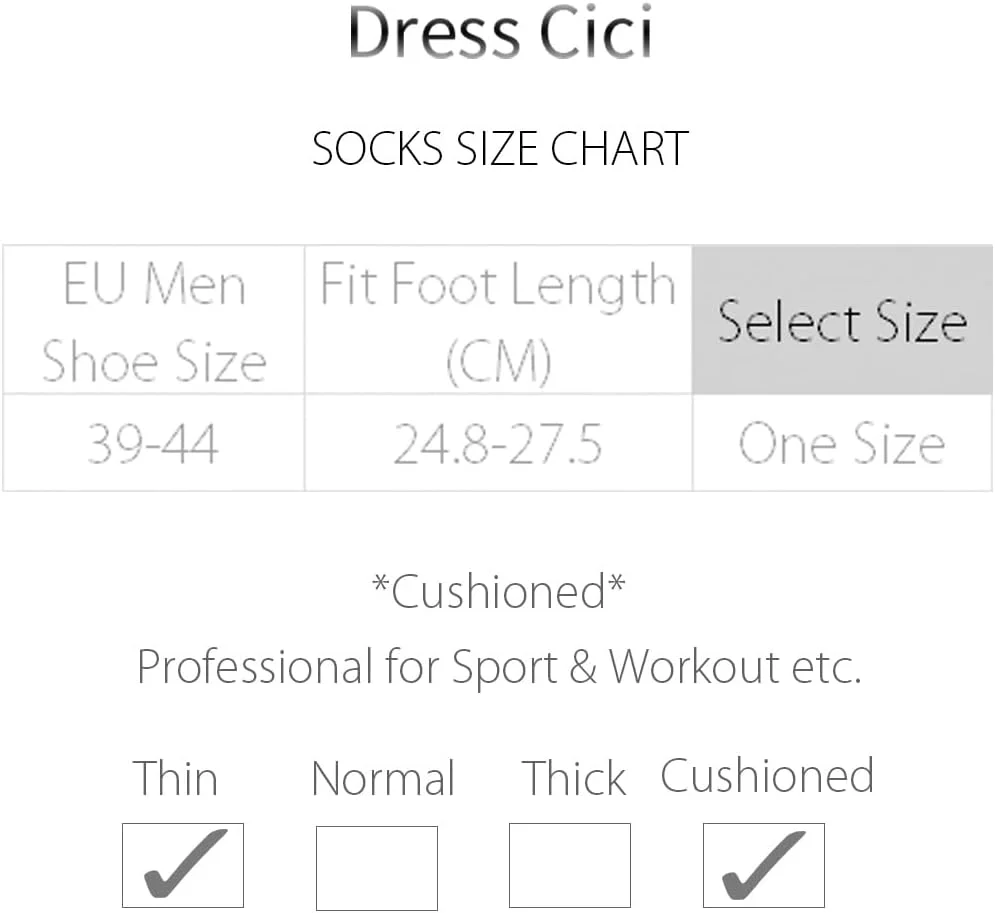Click the Normal thickness label
The height and width of the screenshot is (913, 995).
coord(383,779)
